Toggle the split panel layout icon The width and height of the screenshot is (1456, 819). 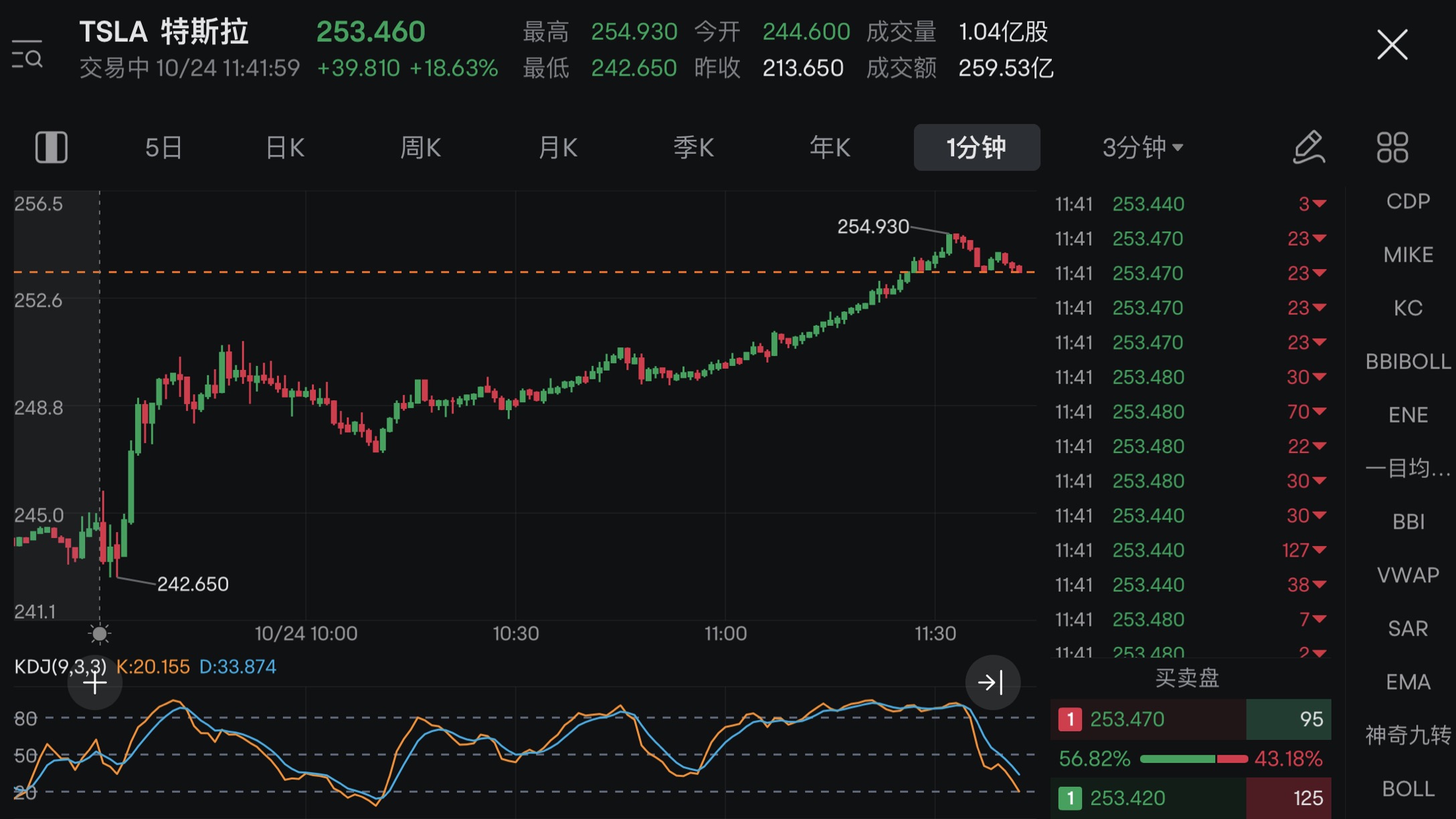click(x=52, y=147)
